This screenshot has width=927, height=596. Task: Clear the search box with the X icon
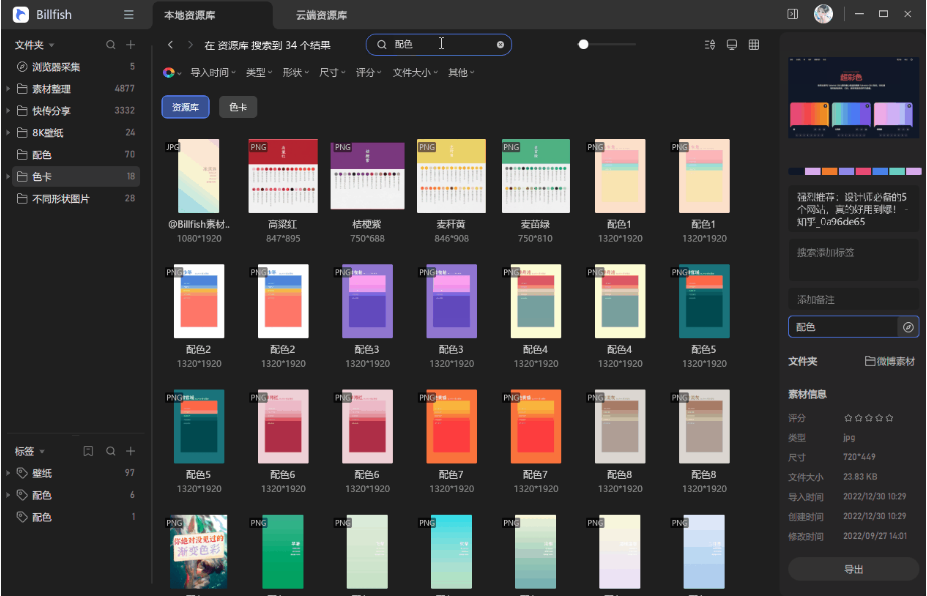[x=500, y=45]
